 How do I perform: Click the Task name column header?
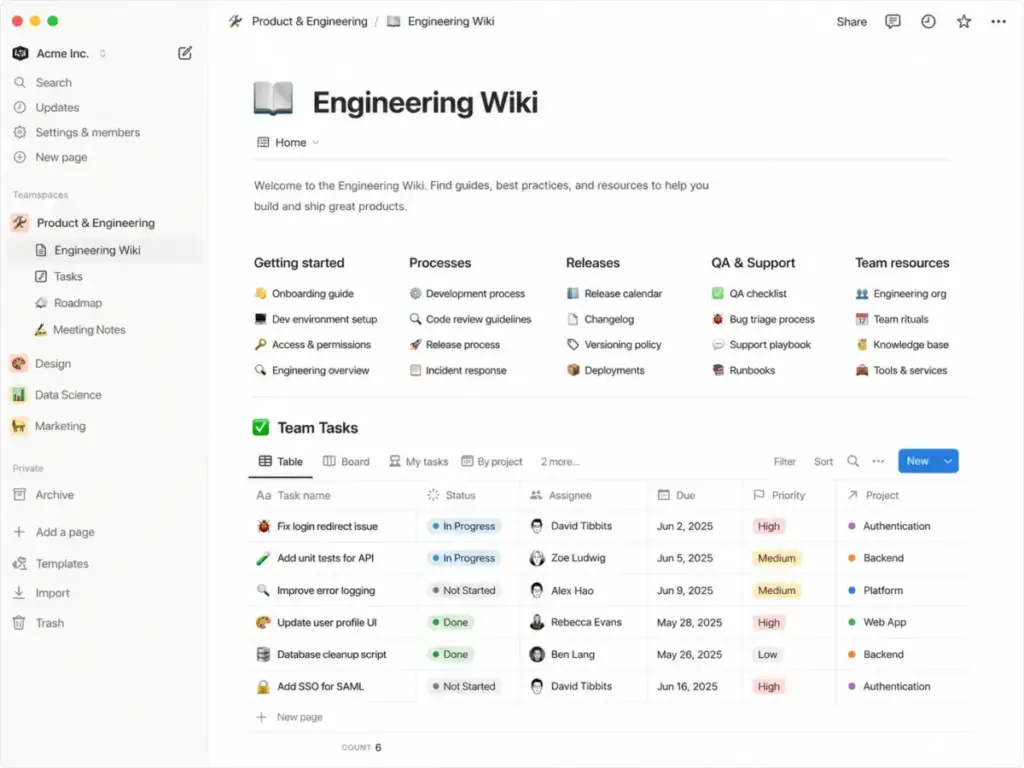pyautogui.click(x=294, y=496)
